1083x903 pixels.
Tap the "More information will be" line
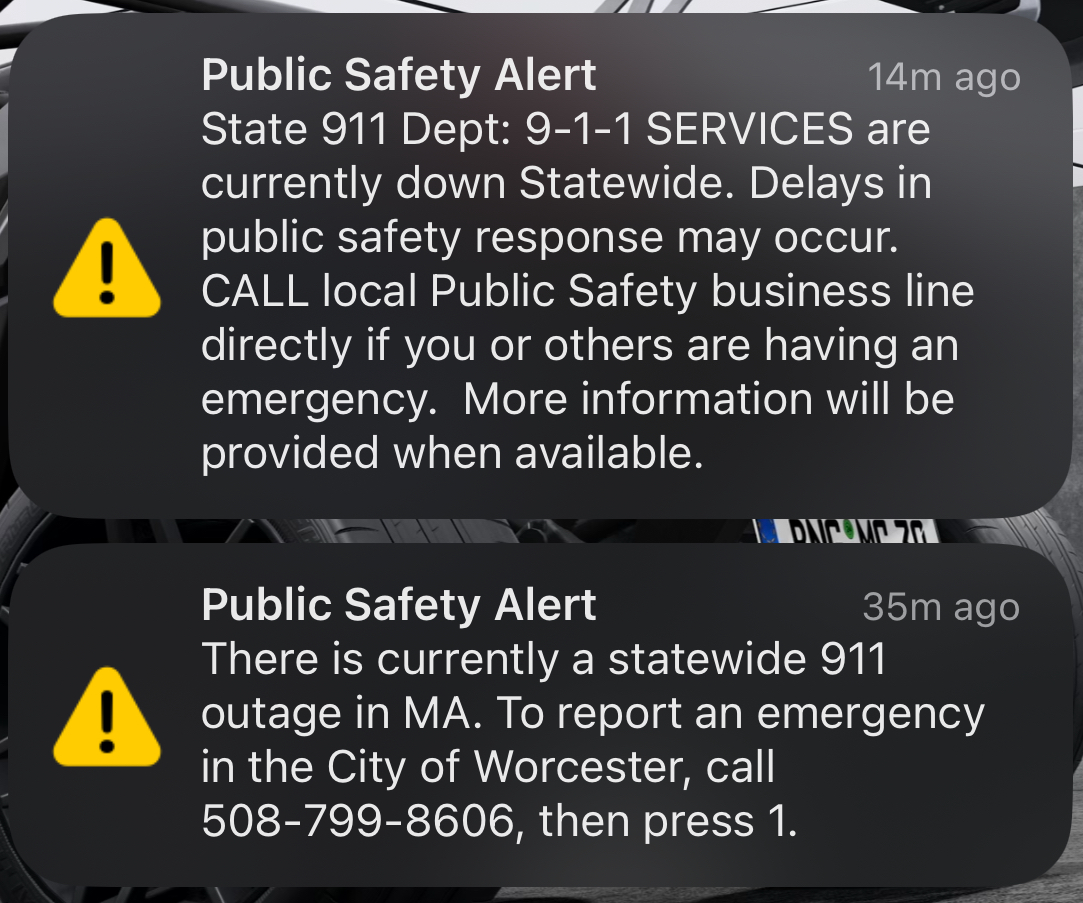(709, 399)
